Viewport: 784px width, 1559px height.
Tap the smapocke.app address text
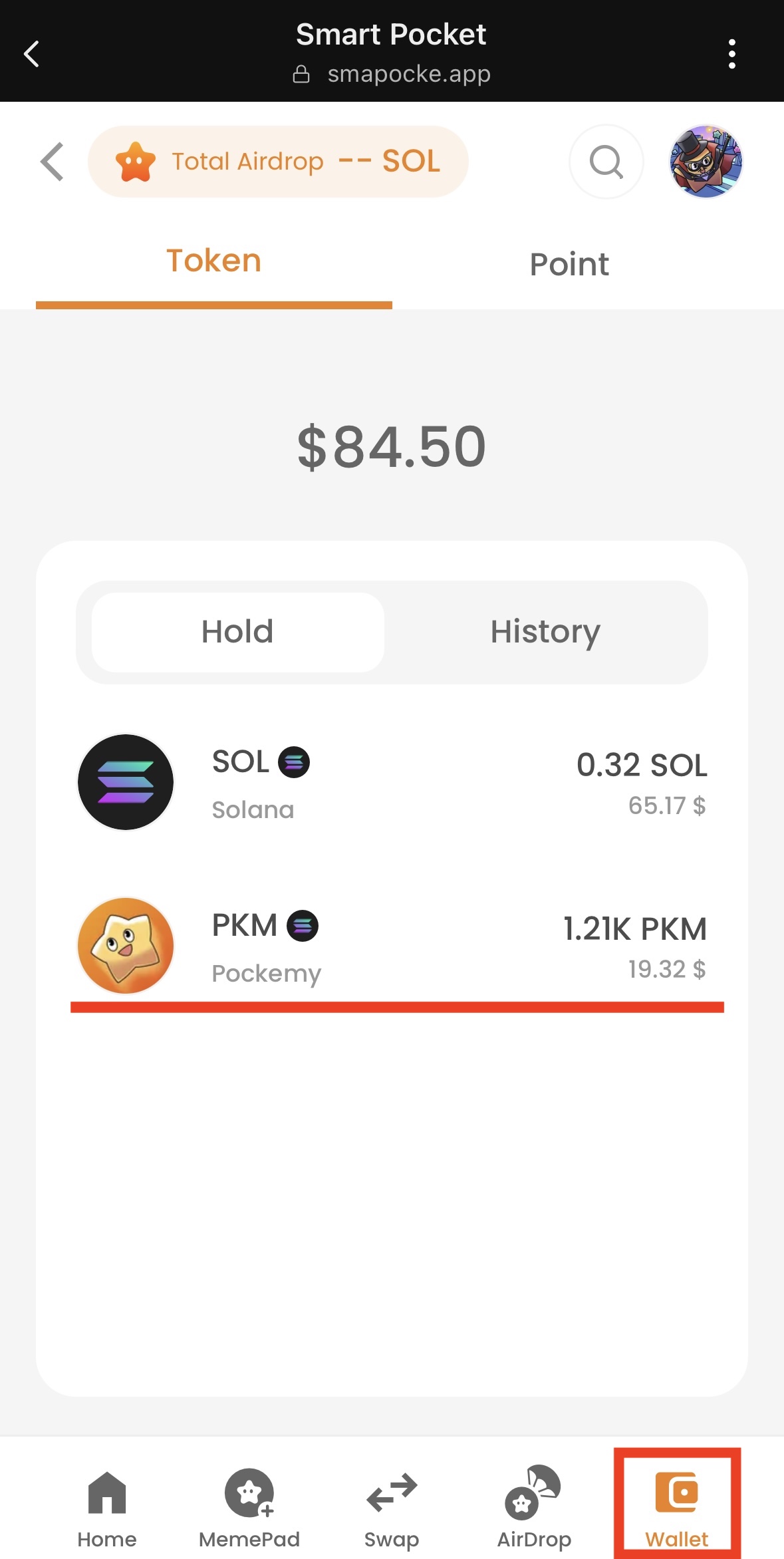408,74
